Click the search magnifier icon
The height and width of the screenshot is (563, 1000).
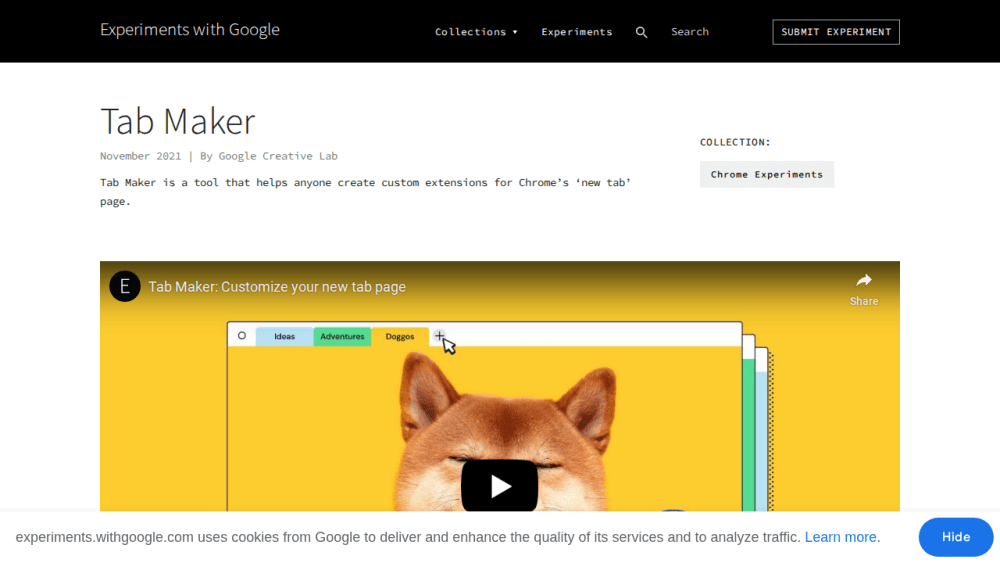click(641, 32)
